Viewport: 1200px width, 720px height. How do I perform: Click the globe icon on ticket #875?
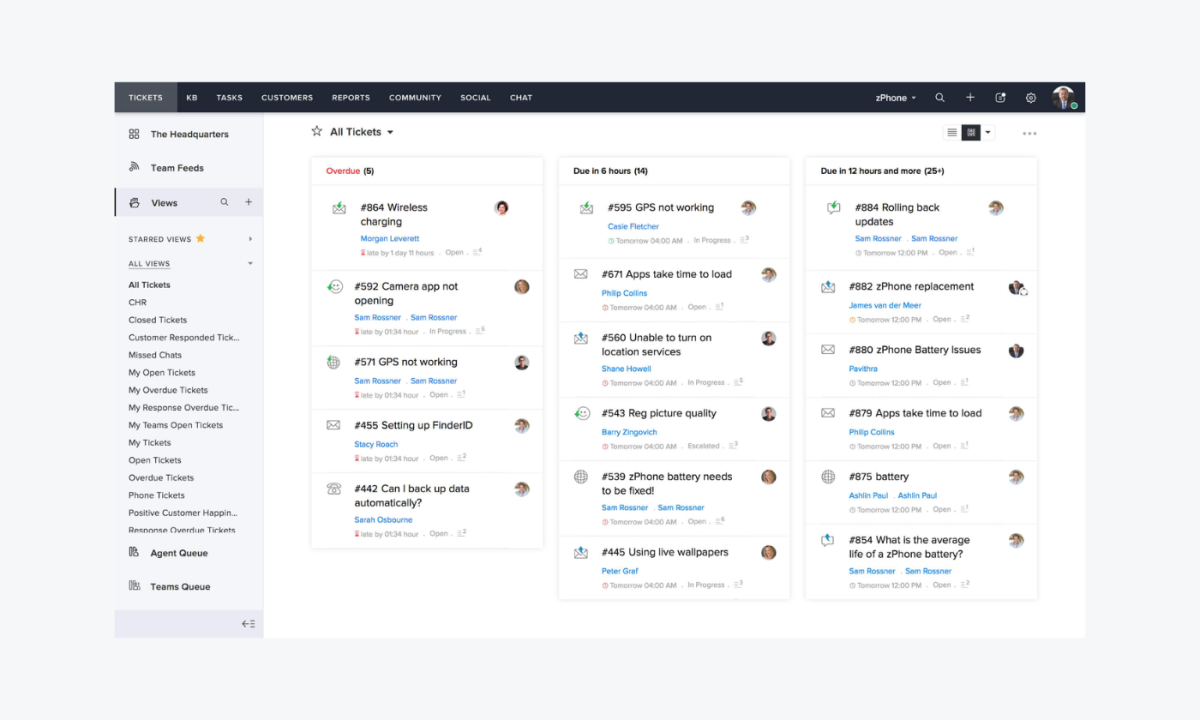828,477
